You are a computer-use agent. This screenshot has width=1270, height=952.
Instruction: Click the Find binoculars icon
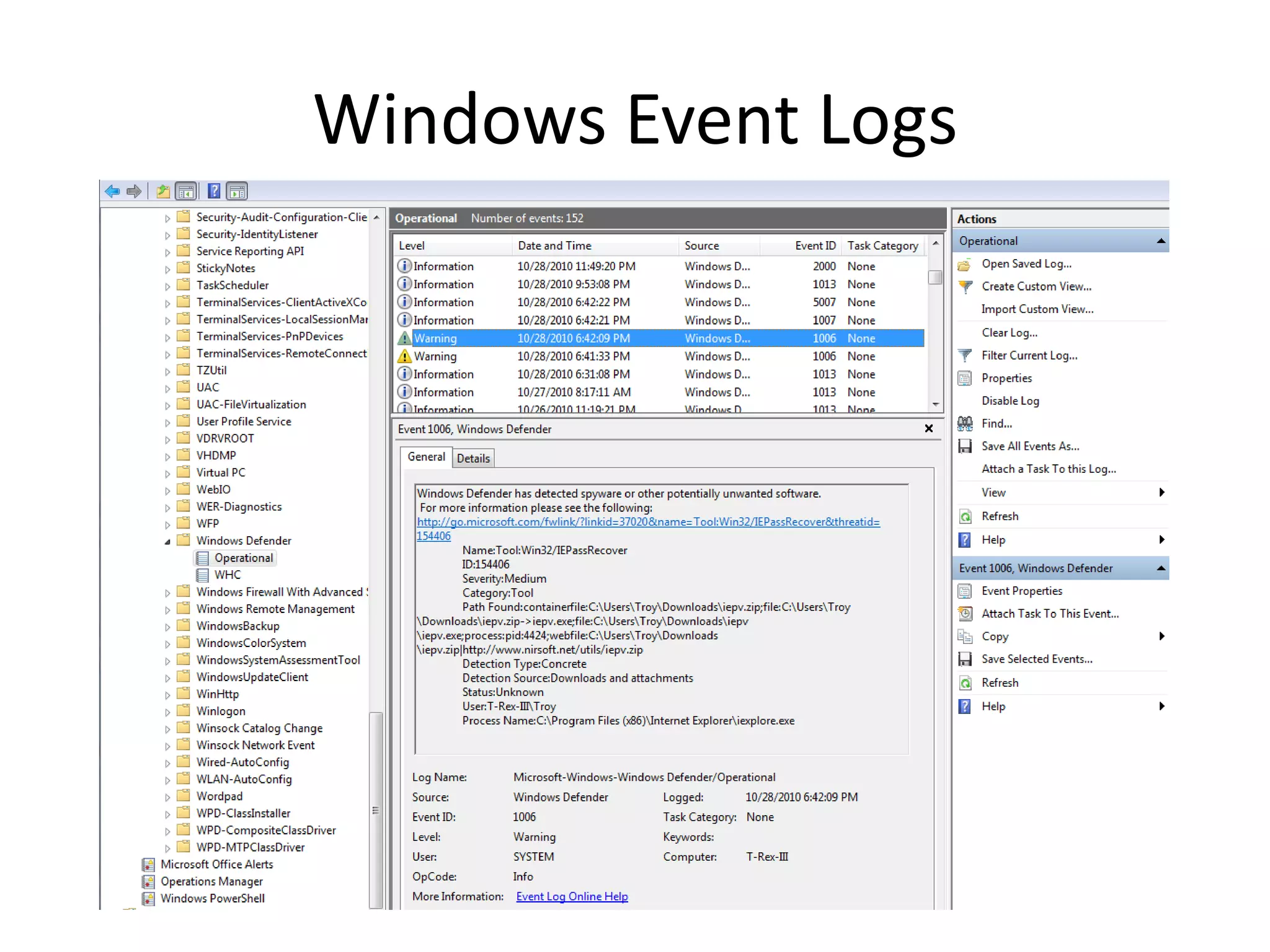(x=965, y=424)
